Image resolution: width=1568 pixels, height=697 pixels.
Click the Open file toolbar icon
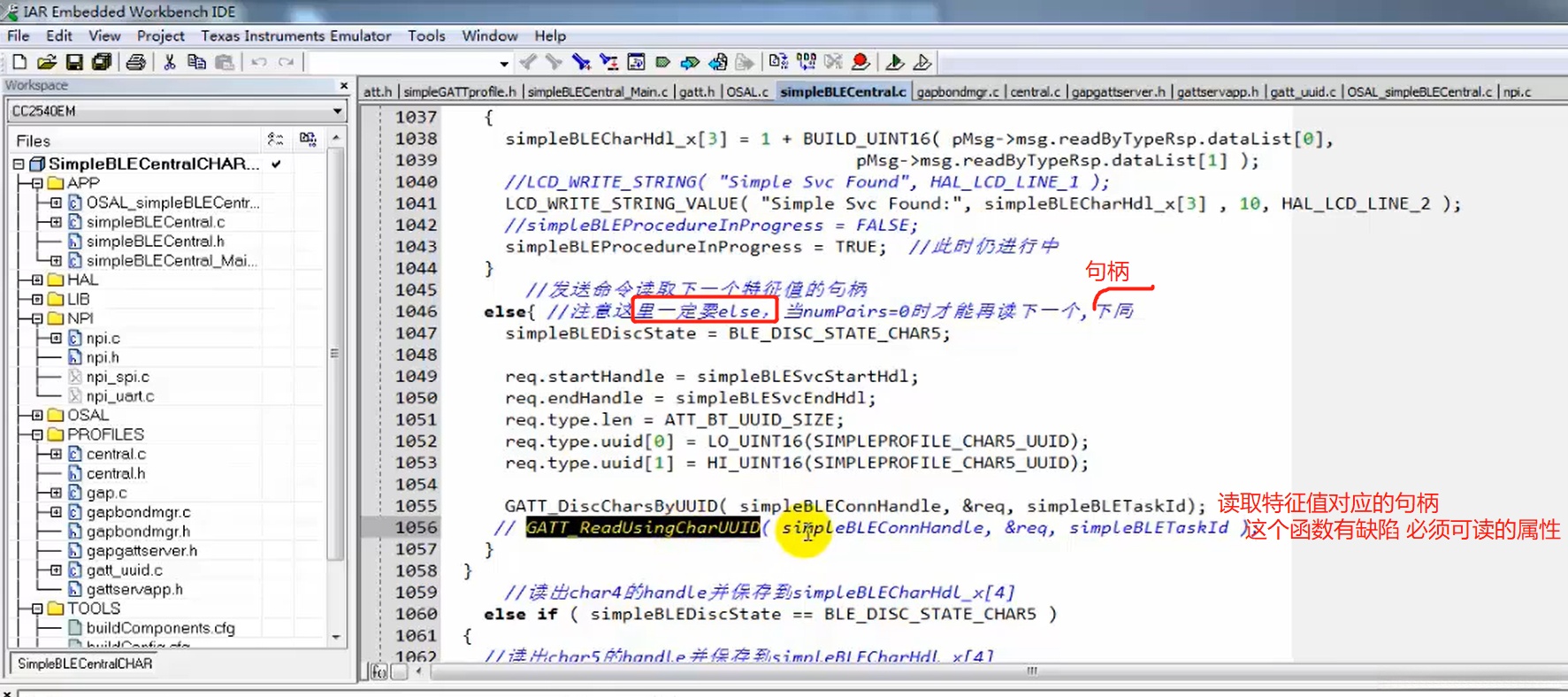click(x=47, y=62)
